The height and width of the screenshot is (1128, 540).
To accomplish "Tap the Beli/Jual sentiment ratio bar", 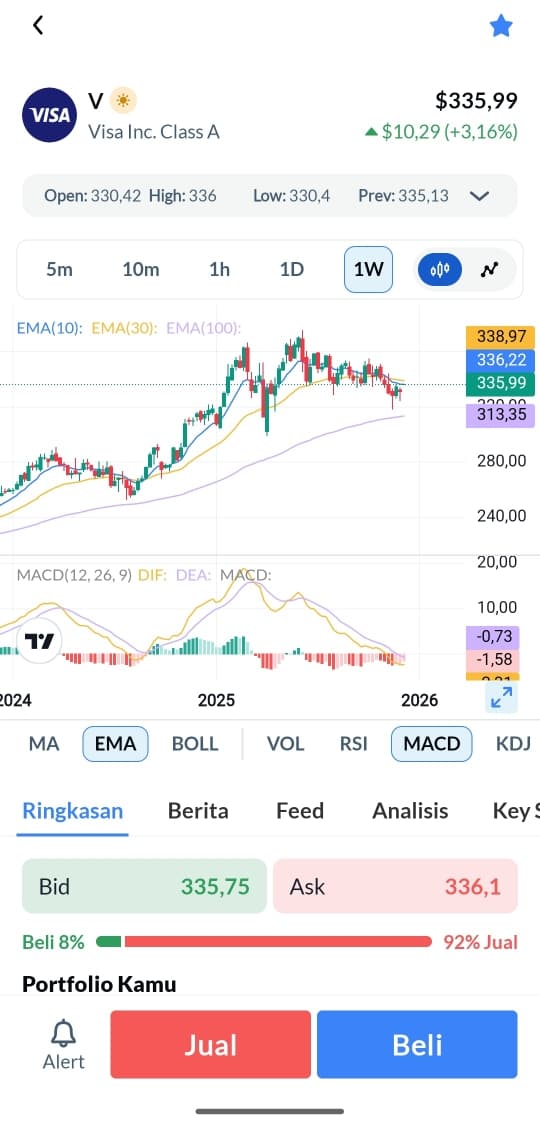I will [264, 942].
